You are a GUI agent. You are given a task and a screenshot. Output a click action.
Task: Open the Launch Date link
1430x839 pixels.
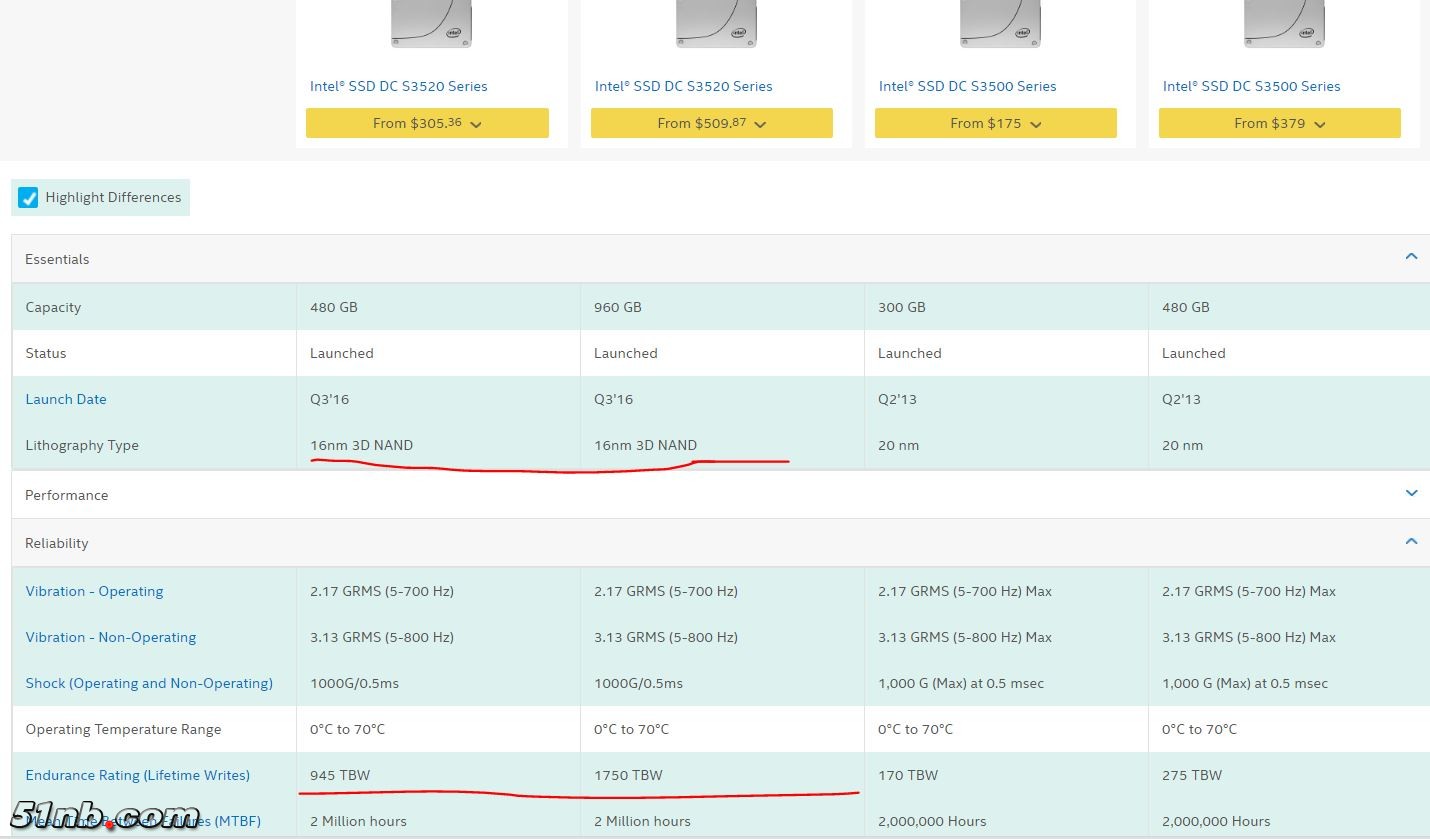pos(66,399)
